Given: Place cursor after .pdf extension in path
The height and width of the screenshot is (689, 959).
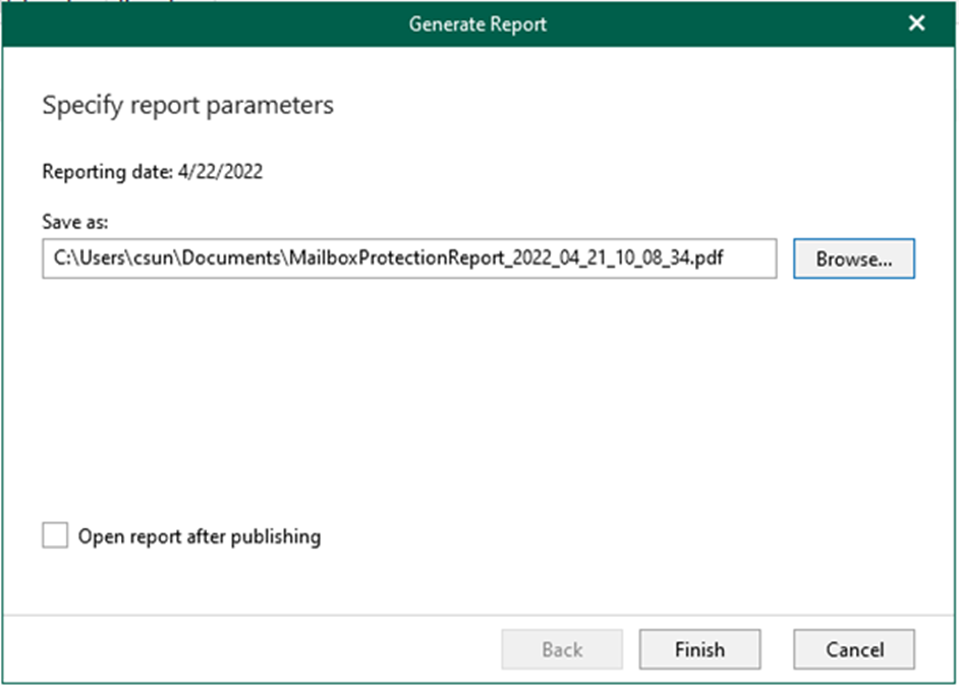Looking at the screenshot, I should tap(725, 258).
